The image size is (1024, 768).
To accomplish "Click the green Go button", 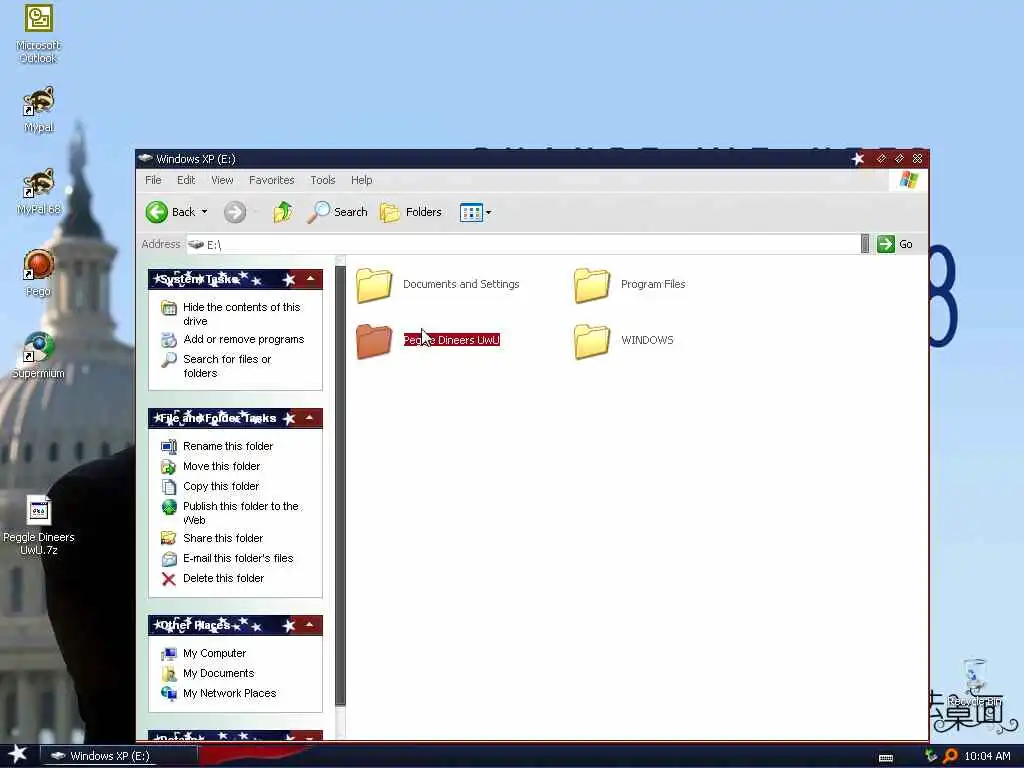I will 895,244.
